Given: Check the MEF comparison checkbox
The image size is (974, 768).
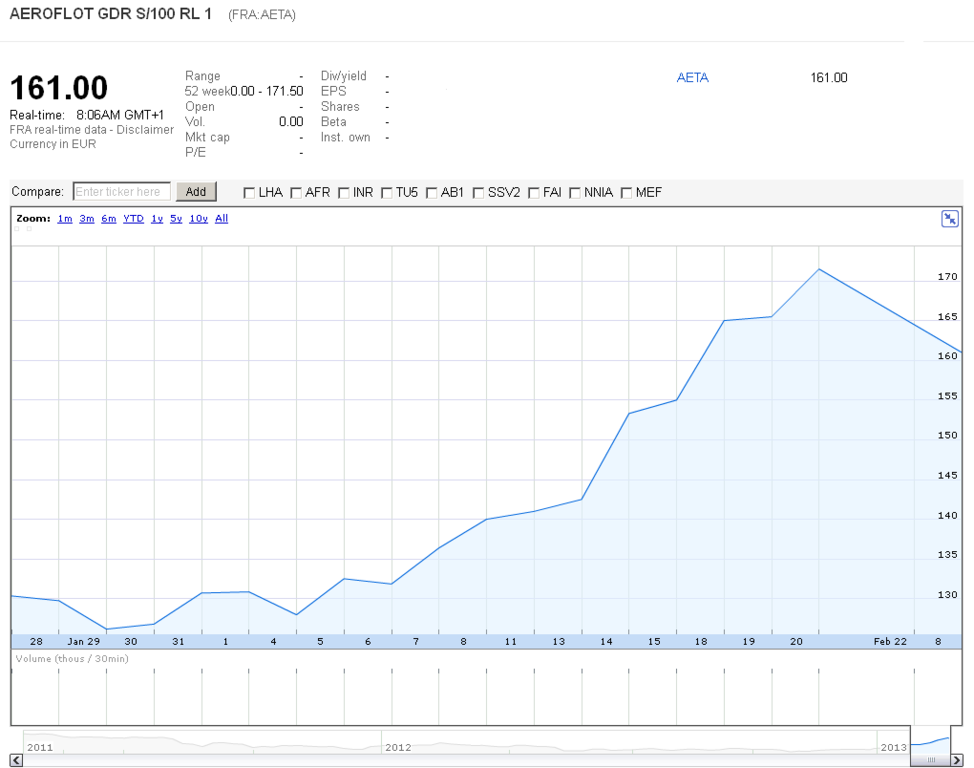Looking at the screenshot, I should 626,193.
